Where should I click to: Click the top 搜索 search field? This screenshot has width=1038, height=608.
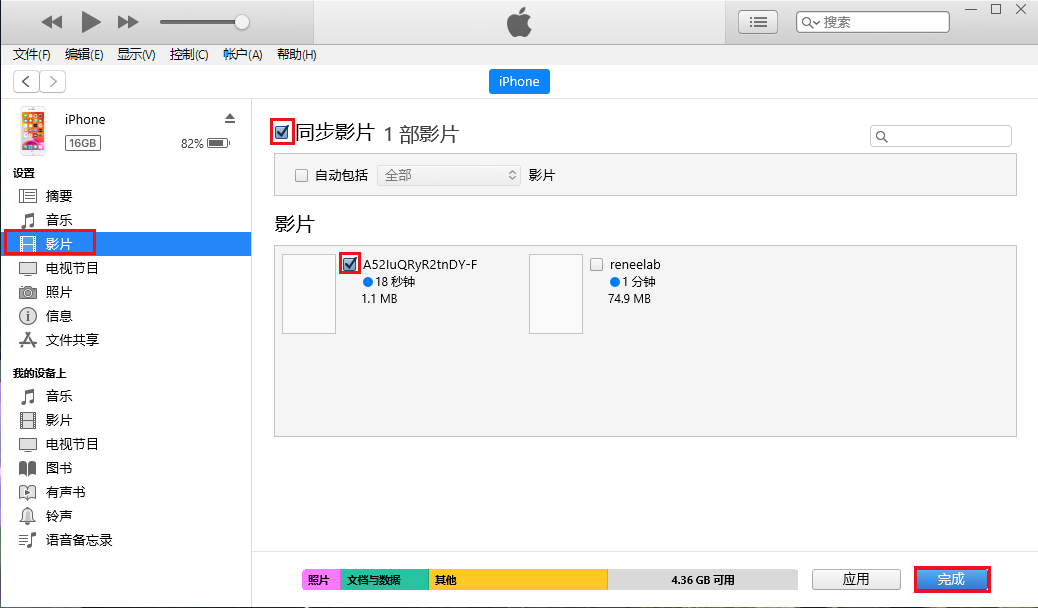click(873, 22)
